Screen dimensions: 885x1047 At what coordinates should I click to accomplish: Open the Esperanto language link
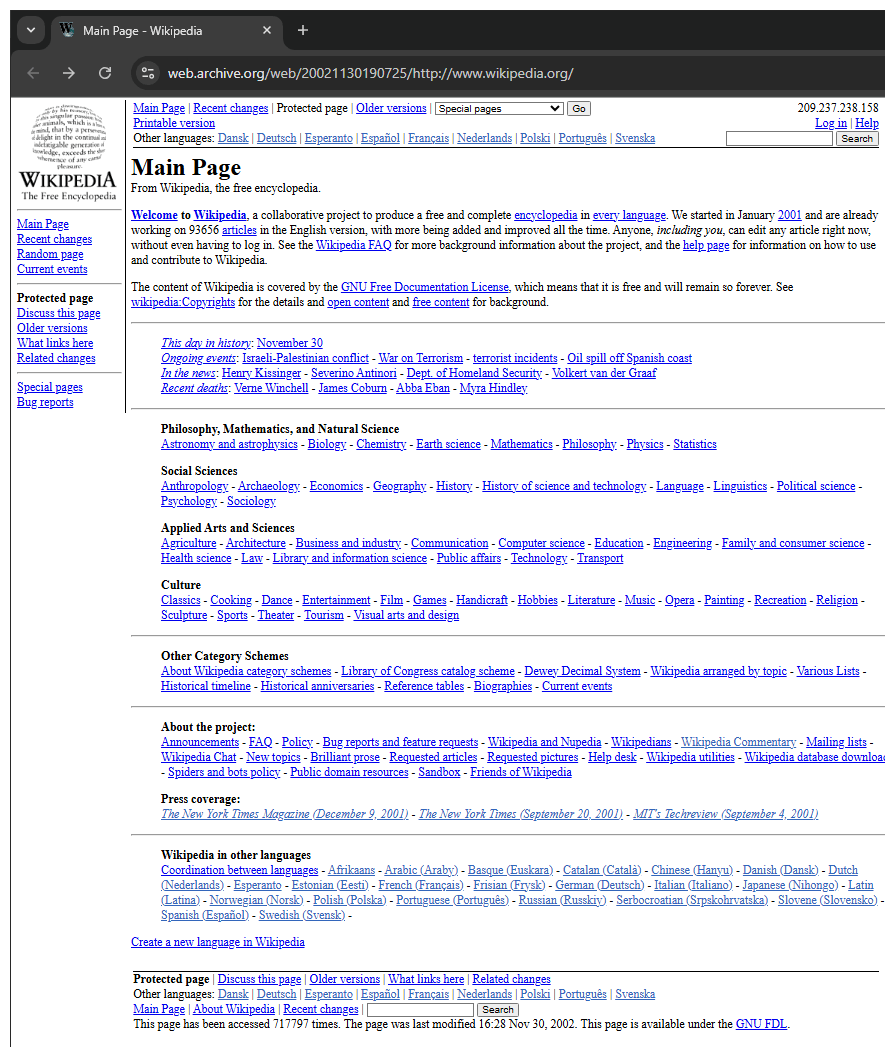pyautogui.click(x=329, y=139)
